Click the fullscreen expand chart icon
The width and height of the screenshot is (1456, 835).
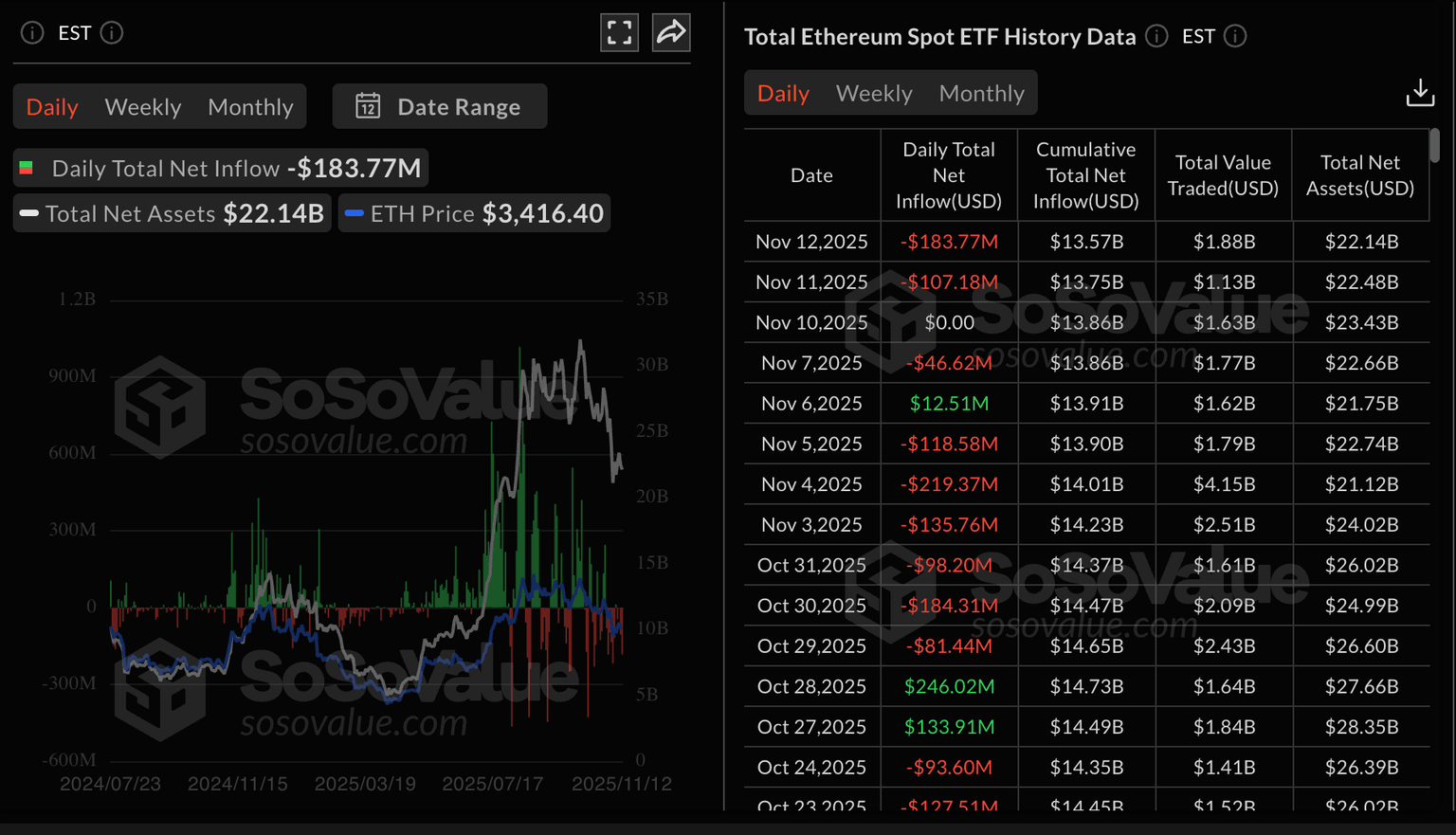[619, 33]
